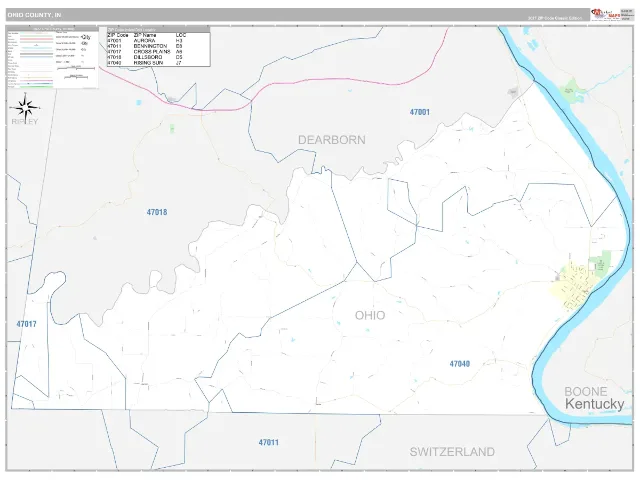Screen dimensions: 640x480
Task: Select the AURORA row in ZIP index table
Action: pyautogui.click(x=158, y=41)
